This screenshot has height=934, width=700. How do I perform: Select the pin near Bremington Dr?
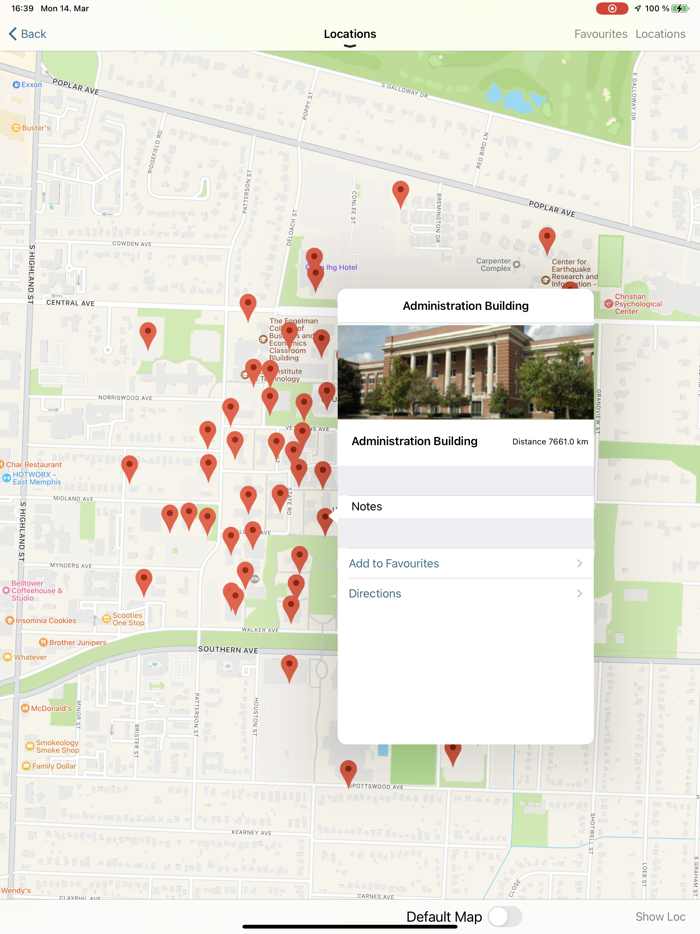point(400,194)
